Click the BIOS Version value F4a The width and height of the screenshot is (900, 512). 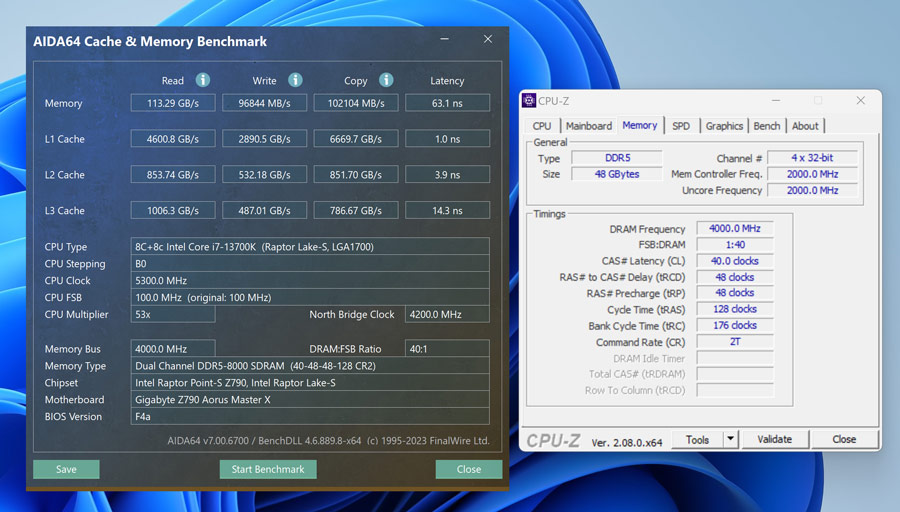310,417
